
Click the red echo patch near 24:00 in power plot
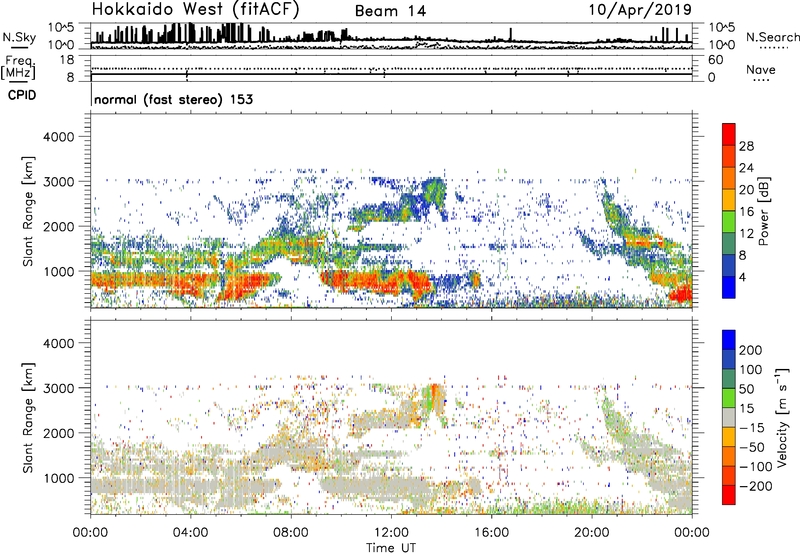coord(681,294)
